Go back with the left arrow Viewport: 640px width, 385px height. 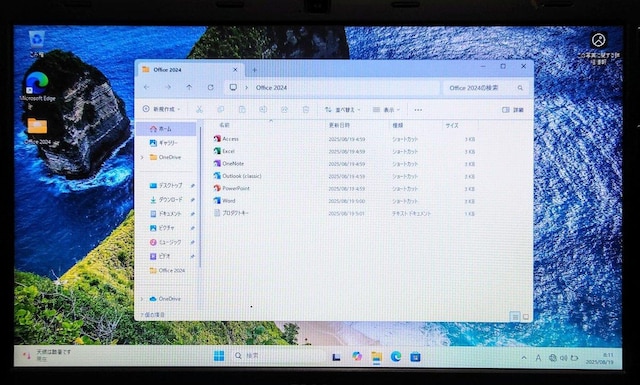pos(147,87)
